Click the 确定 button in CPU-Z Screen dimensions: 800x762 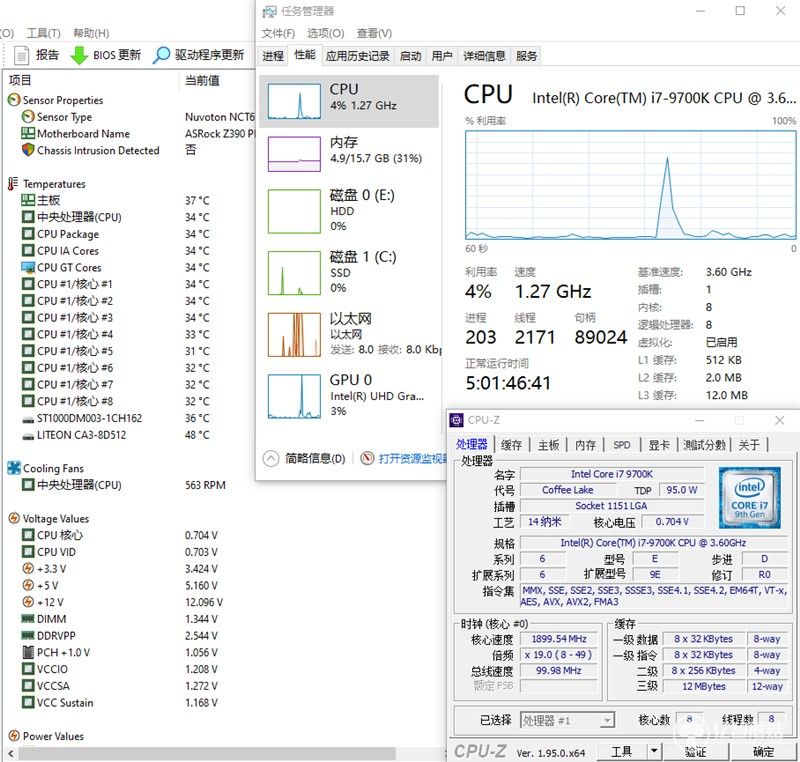click(x=764, y=751)
